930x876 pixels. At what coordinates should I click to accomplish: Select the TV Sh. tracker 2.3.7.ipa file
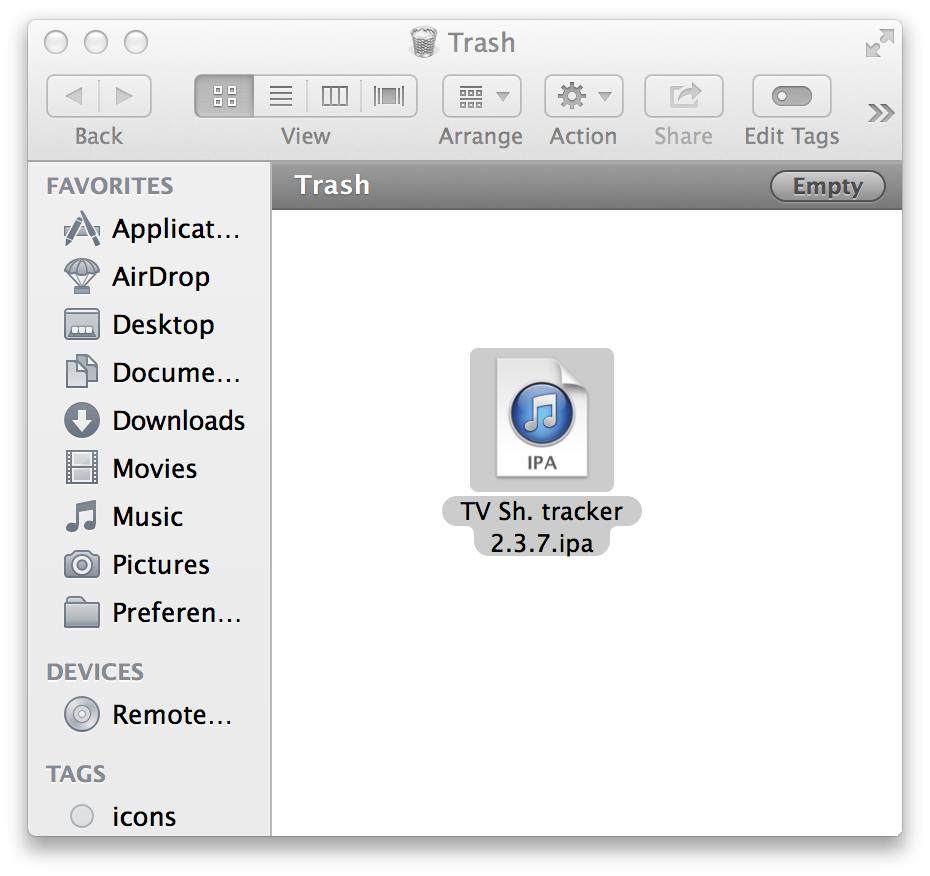pyautogui.click(x=542, y=420)
